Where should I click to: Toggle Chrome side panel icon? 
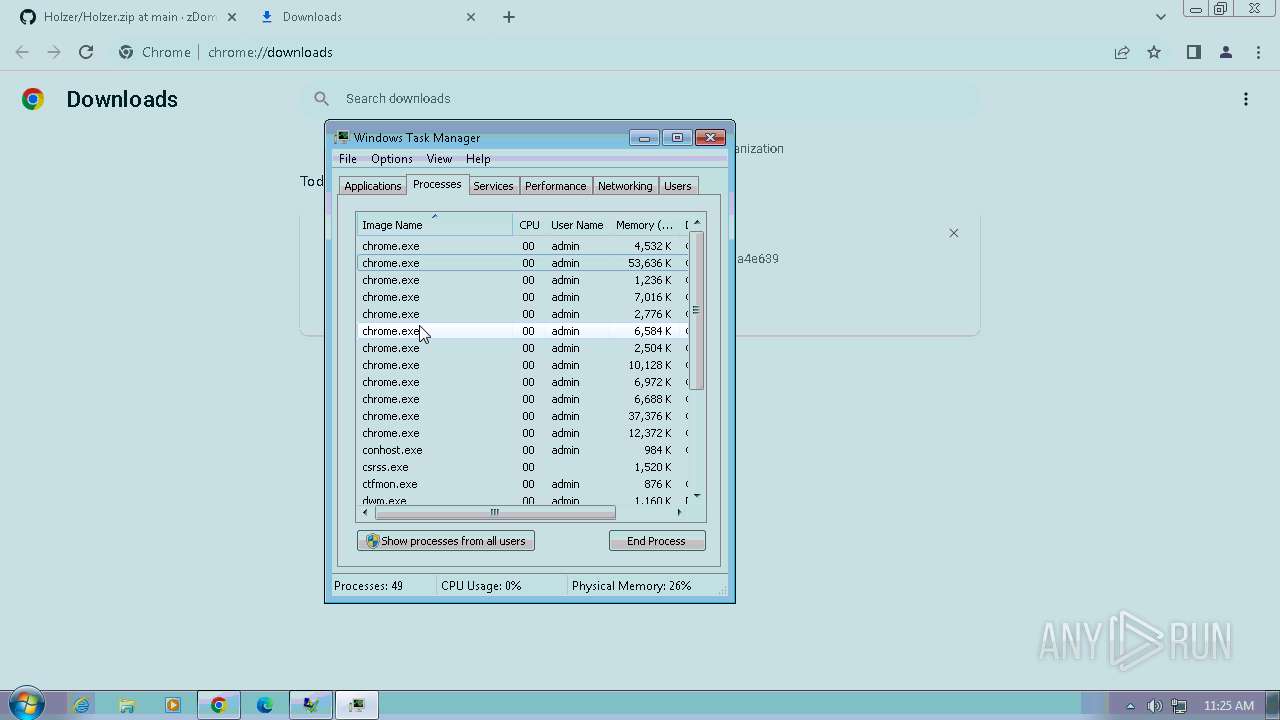click(1193, 53)
